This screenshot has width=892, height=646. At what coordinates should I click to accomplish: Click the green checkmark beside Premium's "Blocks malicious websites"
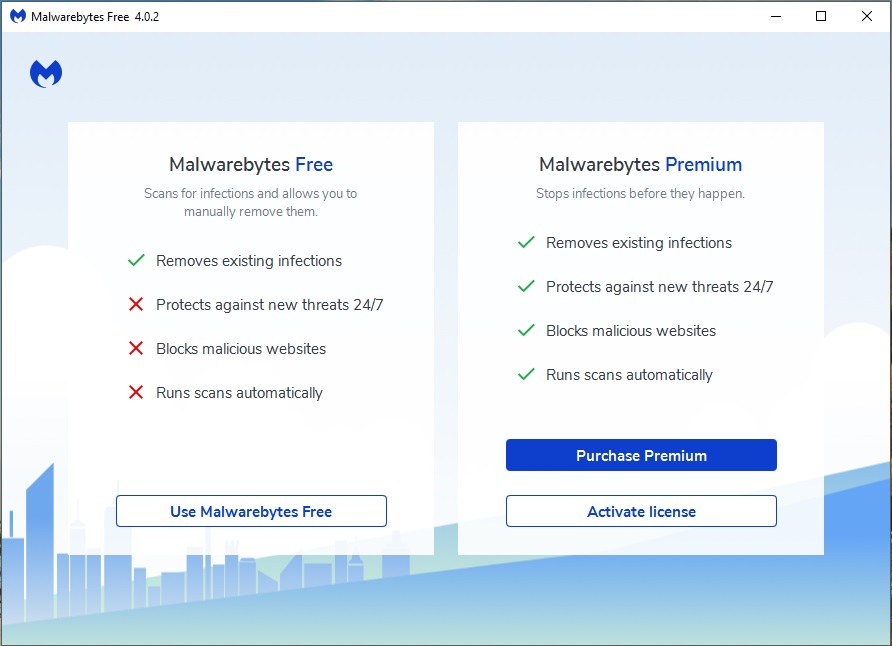tap(526, 331)
